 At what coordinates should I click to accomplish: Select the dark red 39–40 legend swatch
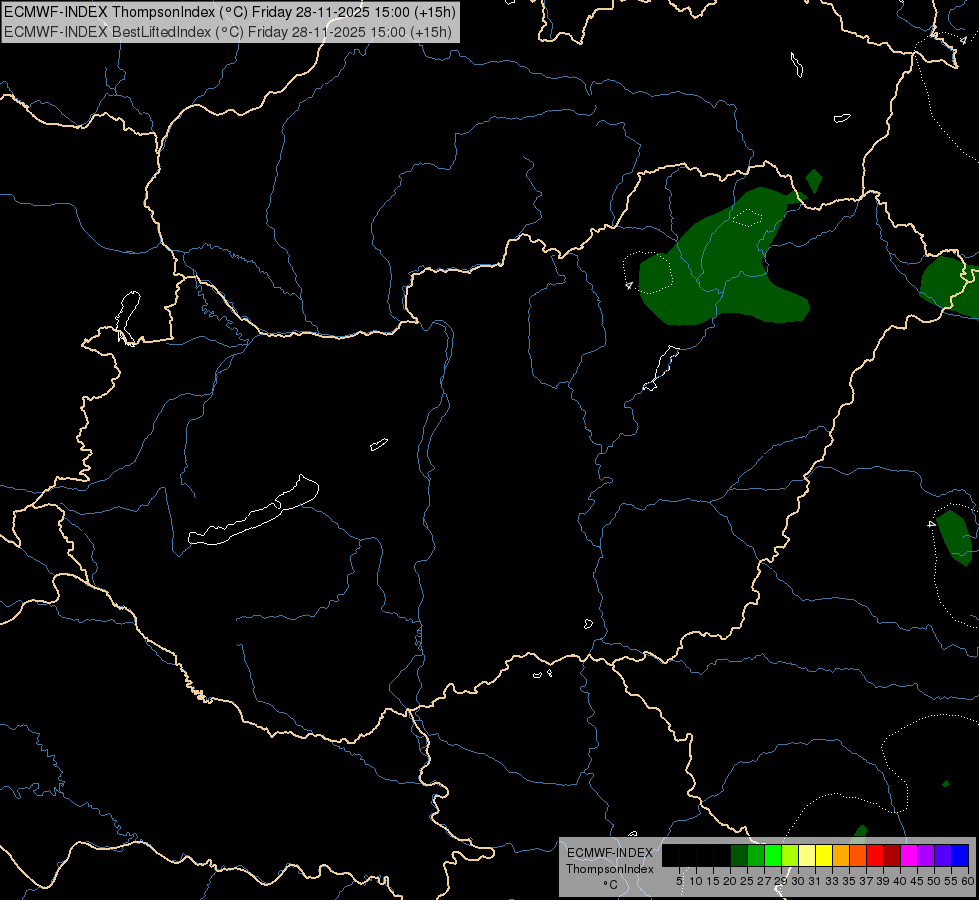tap(892, 855)
